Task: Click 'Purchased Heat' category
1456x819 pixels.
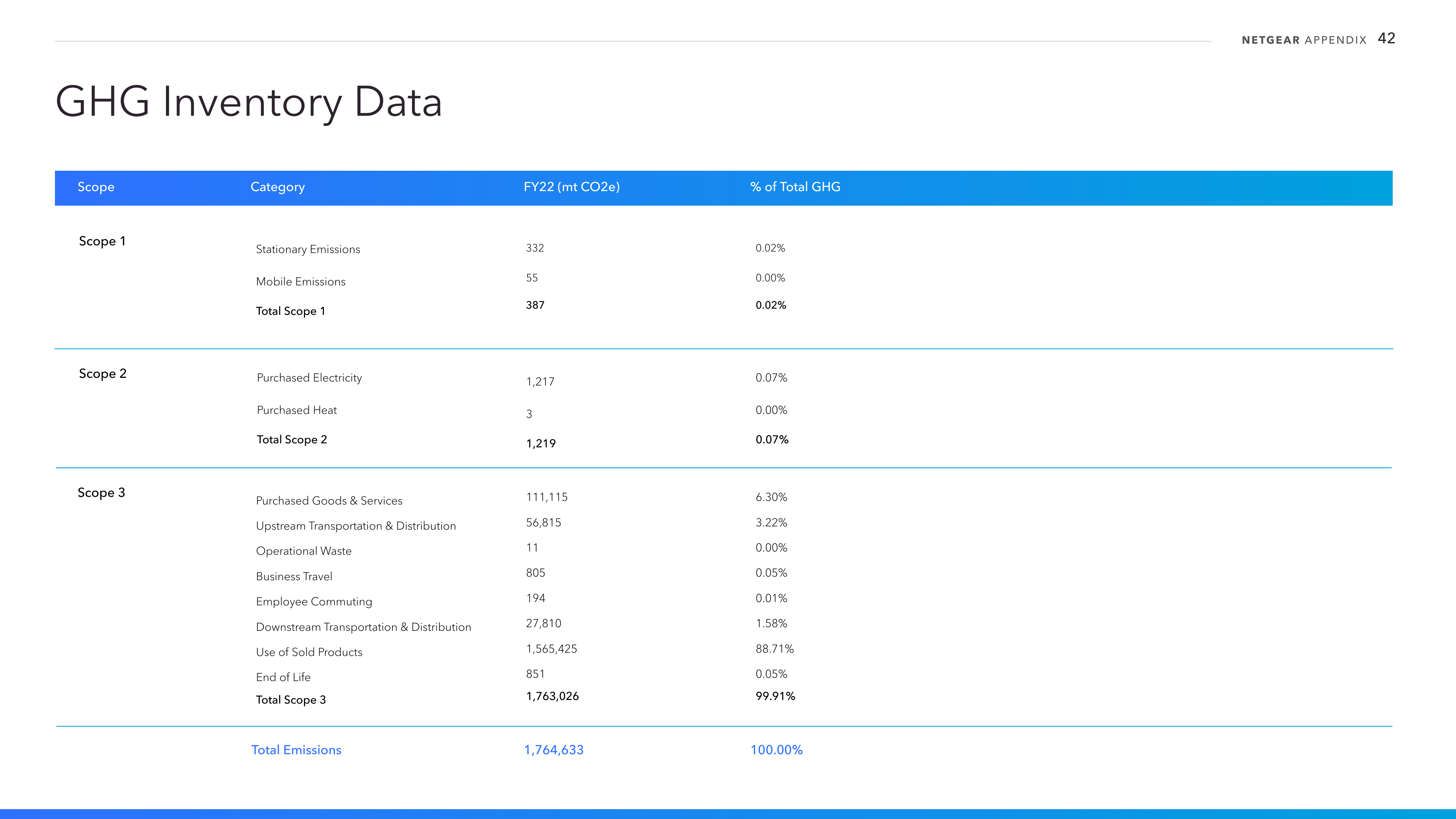Action: [x=297, y=410]
